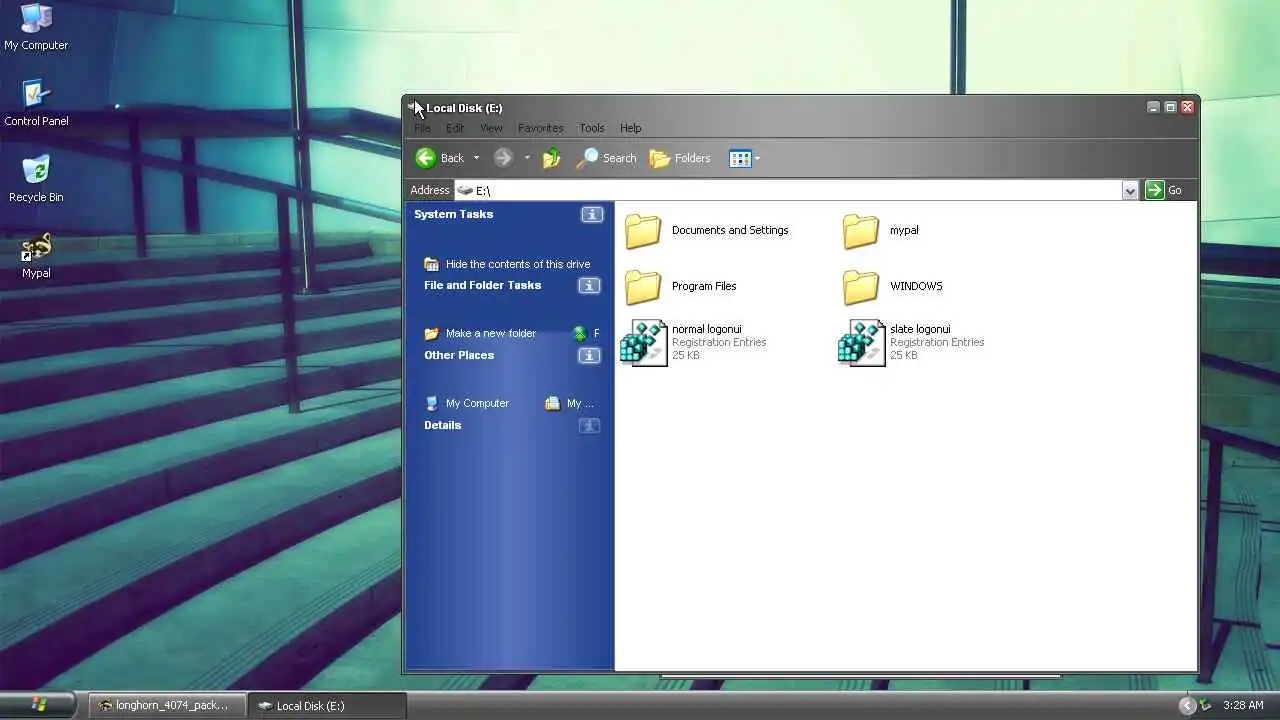Select the slate logonui registry file icon

tap(861, 343)
